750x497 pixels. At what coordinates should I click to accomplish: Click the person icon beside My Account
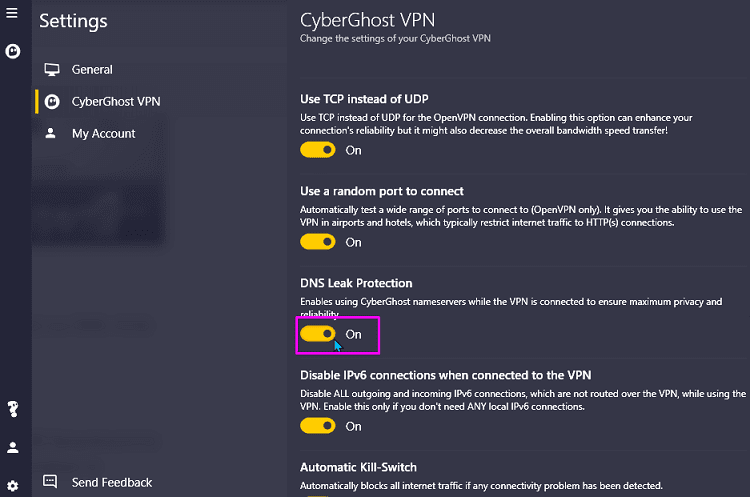pos(50,133)
